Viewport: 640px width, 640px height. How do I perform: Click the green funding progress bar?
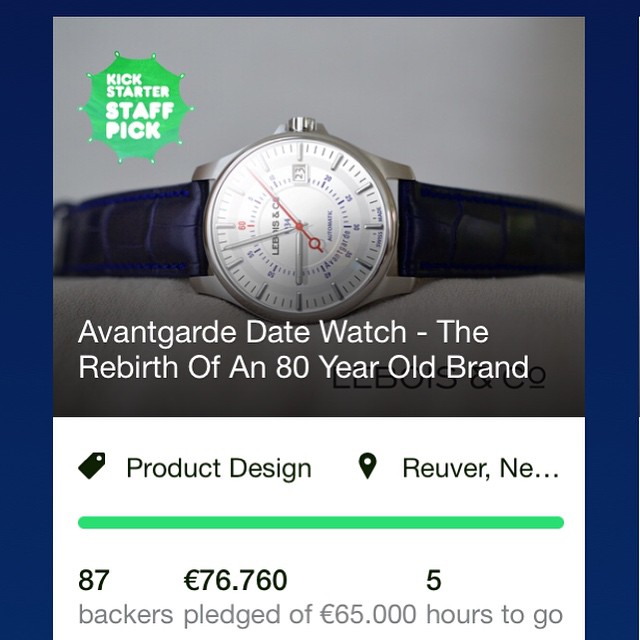coord(321,522)
